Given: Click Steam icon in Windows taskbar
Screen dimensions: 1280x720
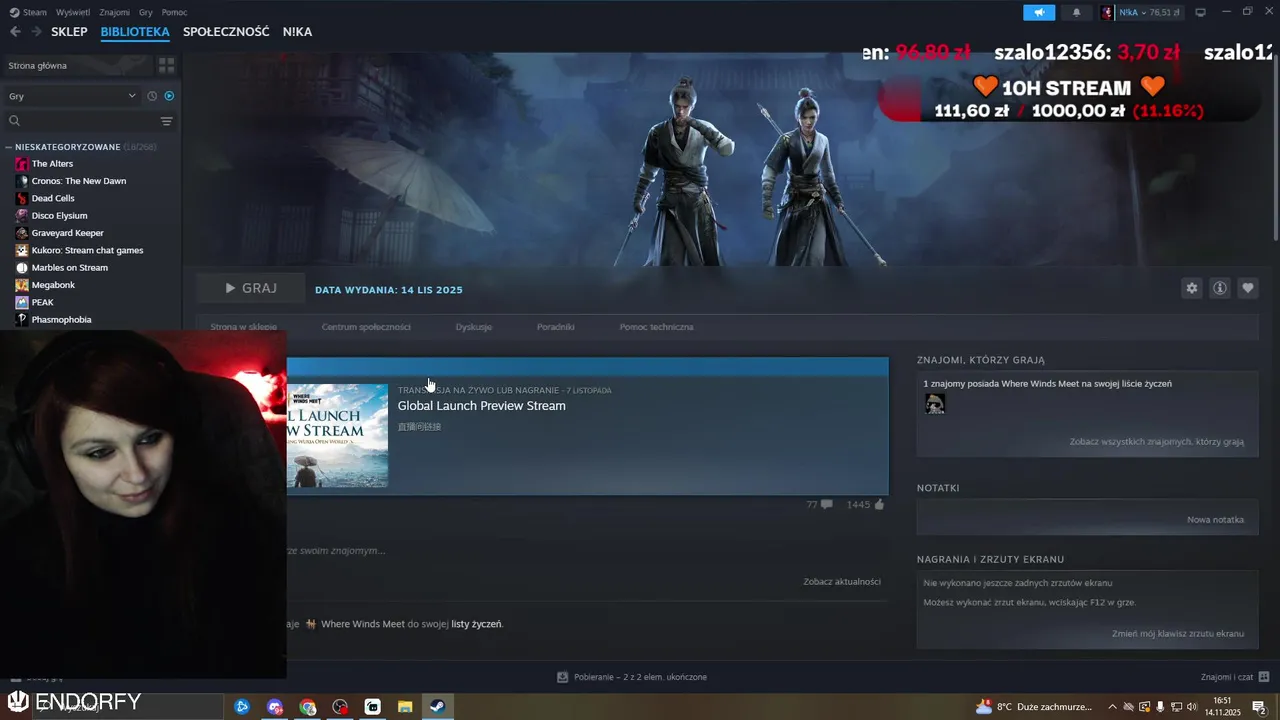Looking at the screenshot, I should click(x=437, y=706).
